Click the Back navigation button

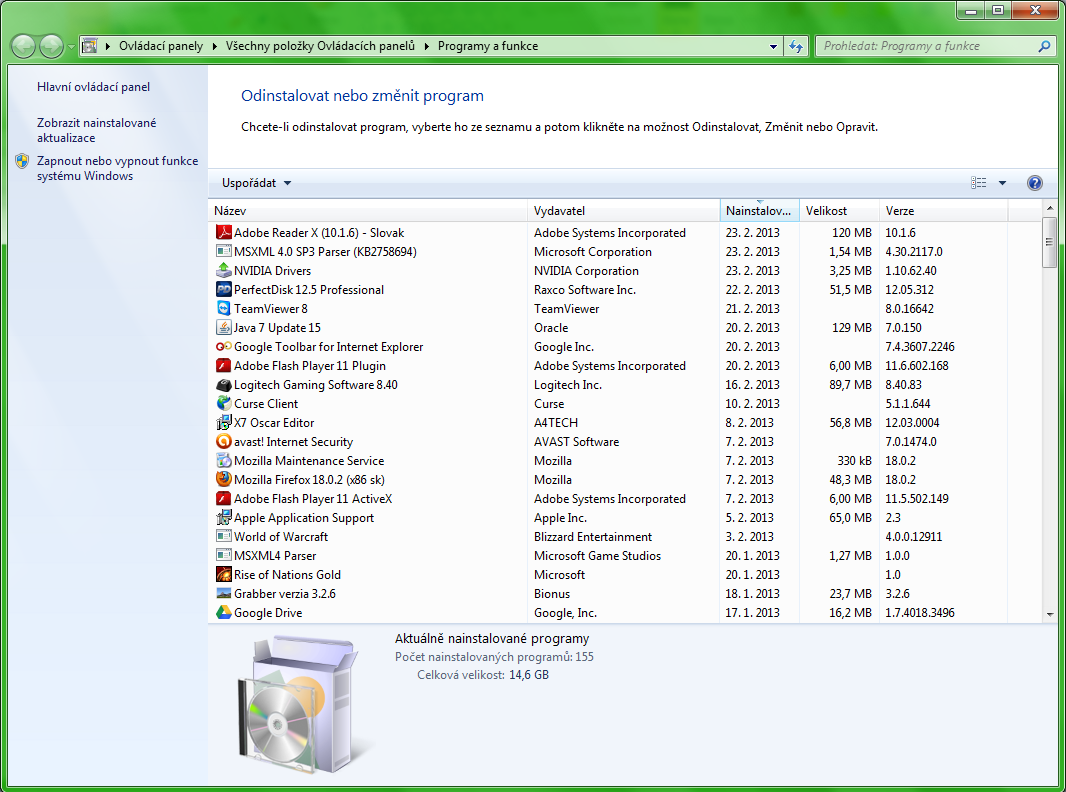[24, 46]
